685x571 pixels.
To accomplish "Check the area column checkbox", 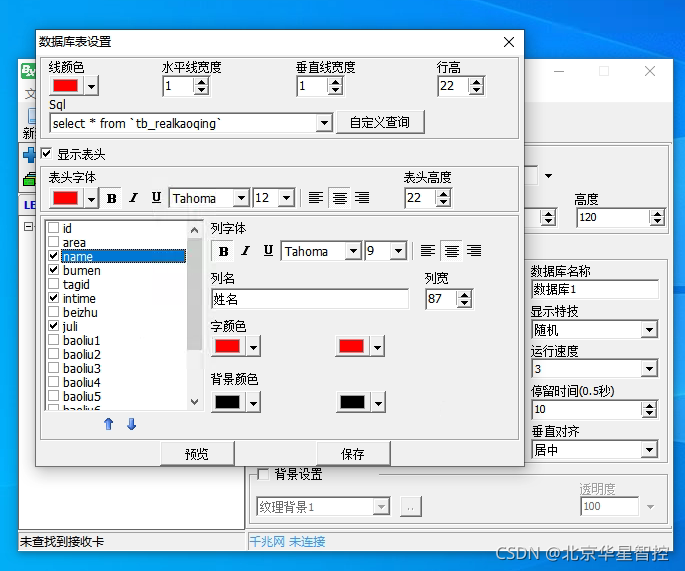I will pyautogui.click(x=54, y=242).
